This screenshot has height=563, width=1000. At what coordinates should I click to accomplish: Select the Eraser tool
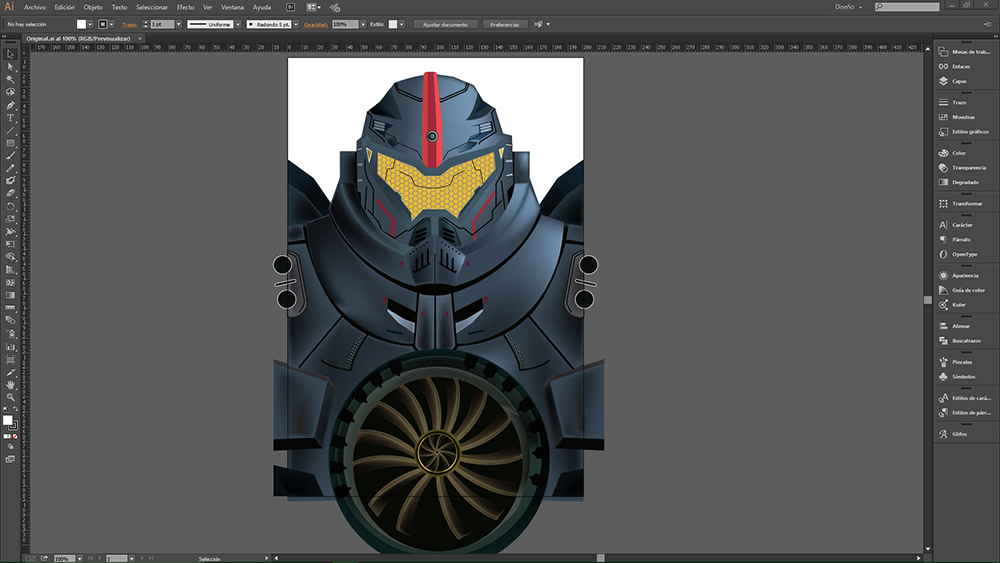coord(10,193)
